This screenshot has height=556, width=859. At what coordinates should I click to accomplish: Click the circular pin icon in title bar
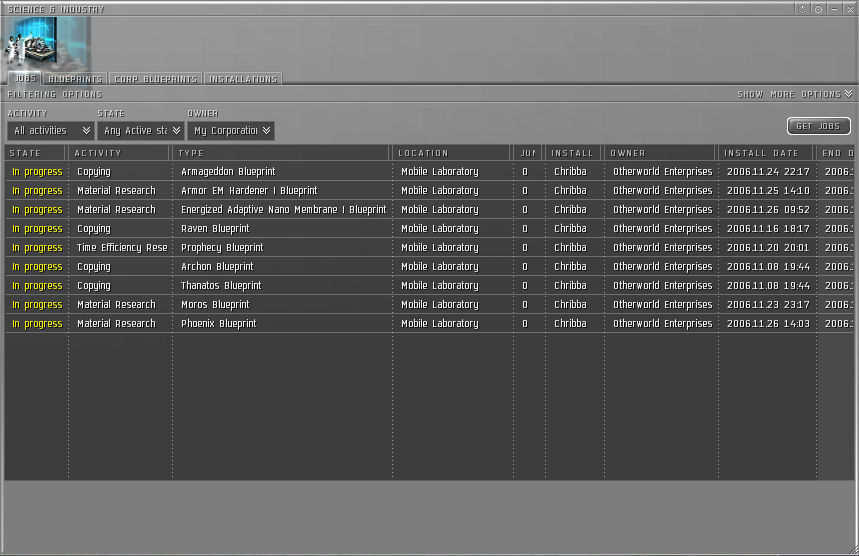(818, 9)
